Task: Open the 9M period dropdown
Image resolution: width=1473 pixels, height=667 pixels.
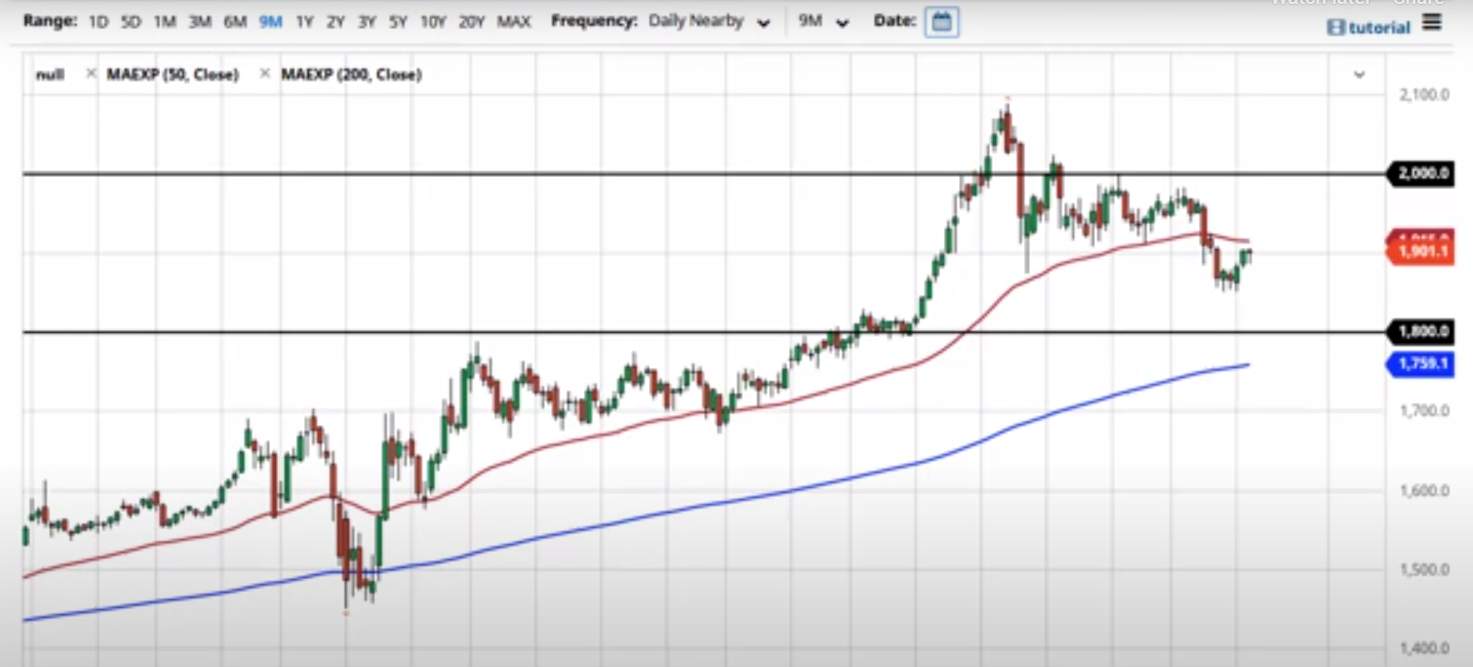Action: coord(824,21)
